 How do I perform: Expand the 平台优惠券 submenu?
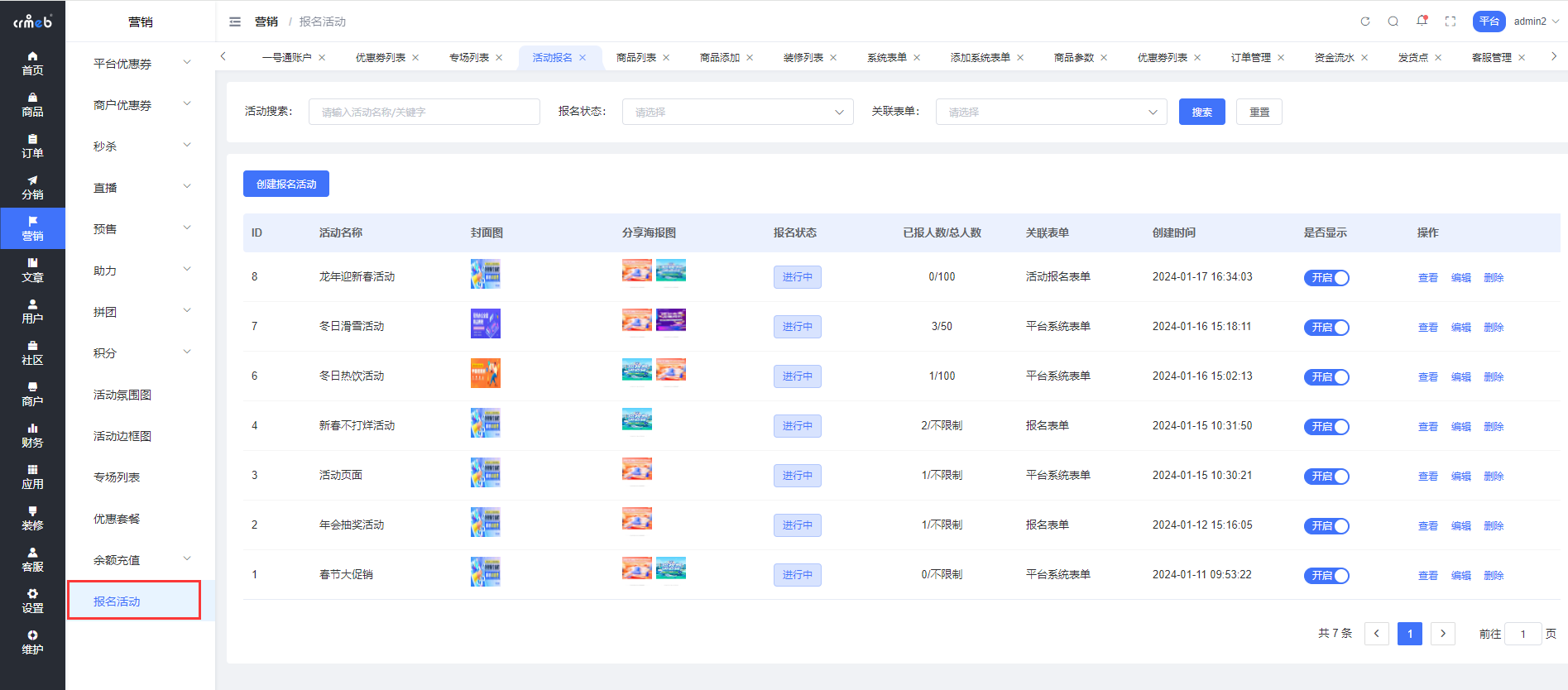coord(141,63)
